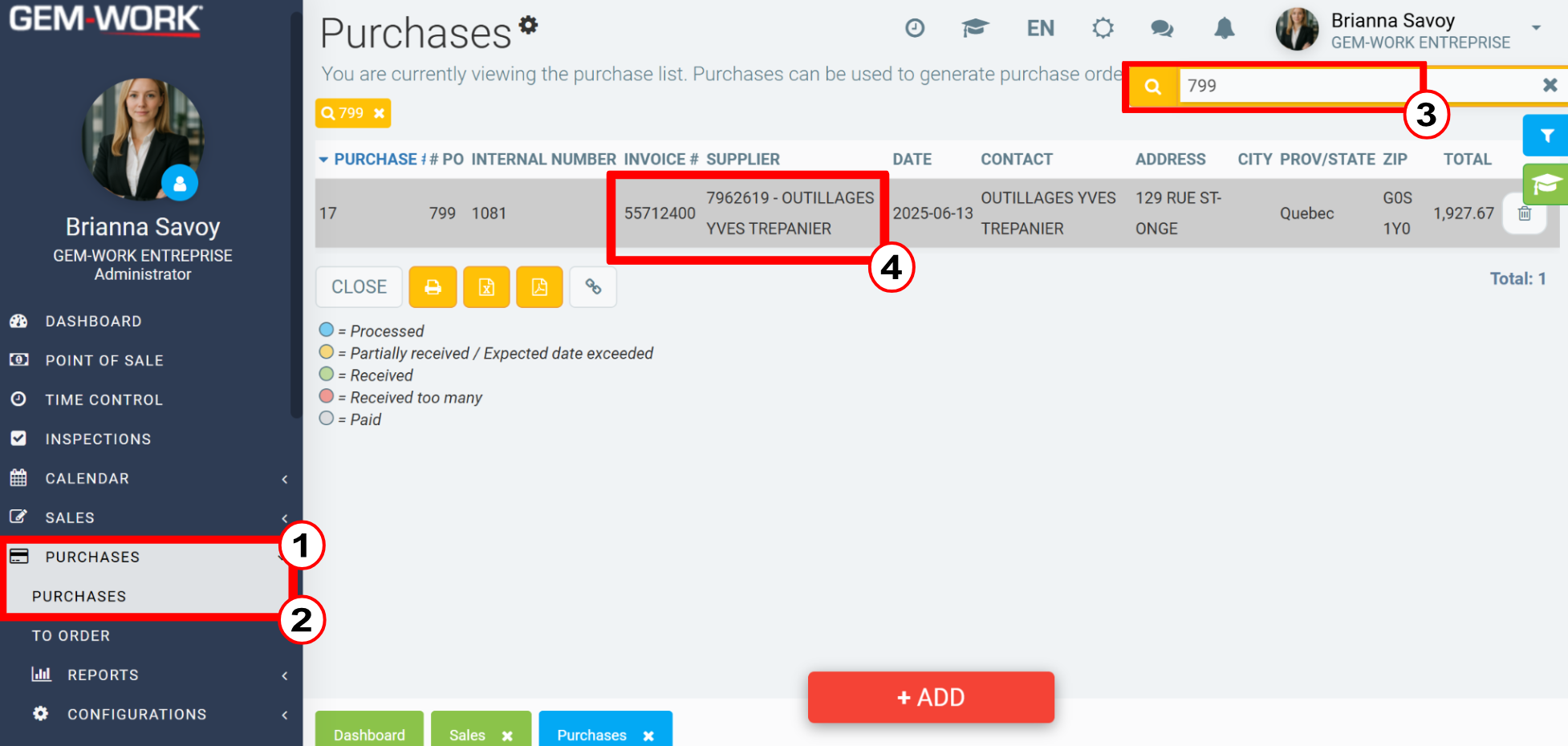Expand the Reports sidebar section
The height and width of the screenshot is (746, 1568).
[x=148, y=675]
